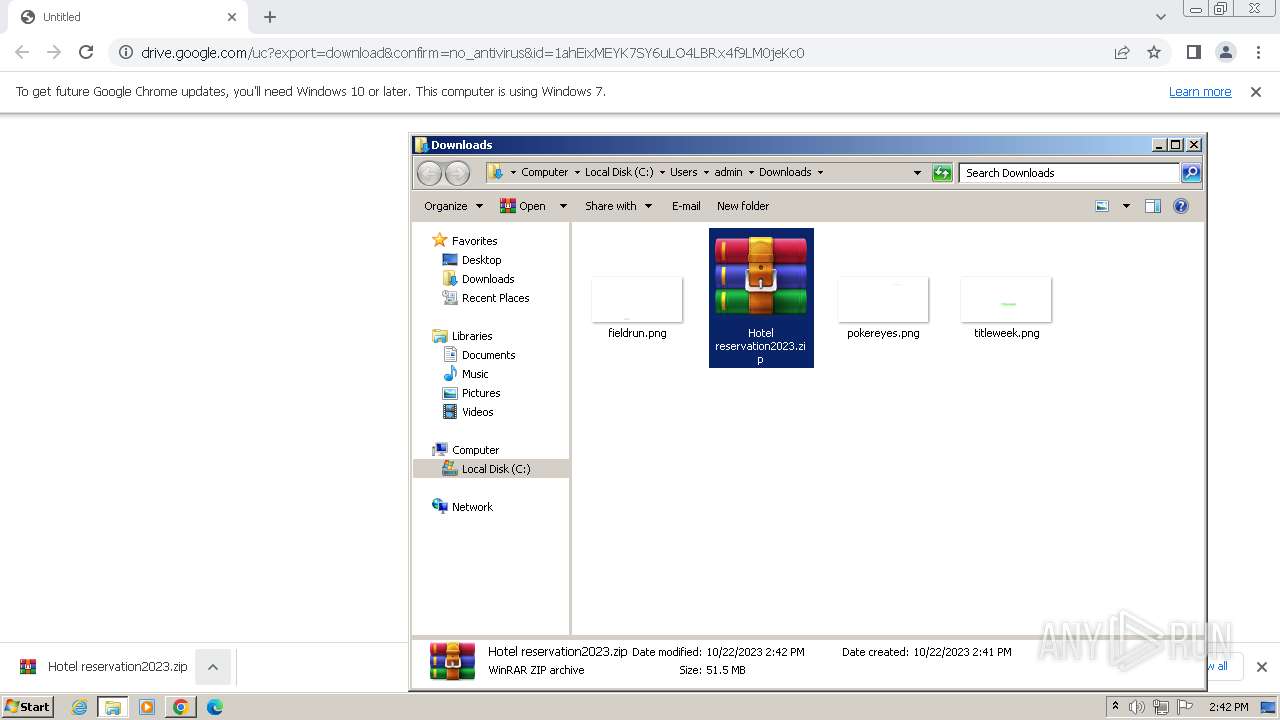Dismiss the Chrome update notice
This screenshot has height=720, width=1280.
pos(1256,91)
